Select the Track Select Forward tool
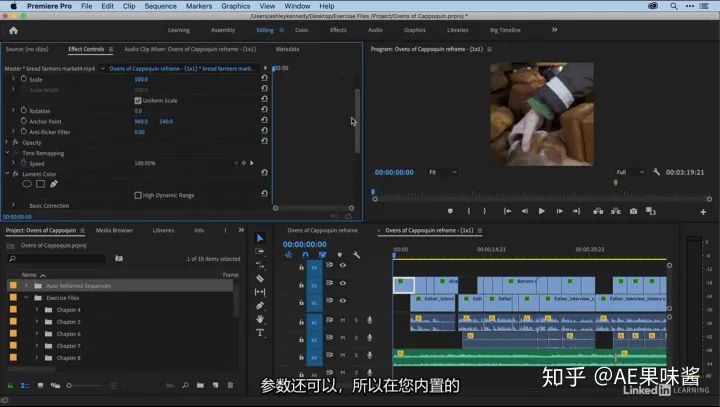The image size is (720, 407). coord(260,252)
